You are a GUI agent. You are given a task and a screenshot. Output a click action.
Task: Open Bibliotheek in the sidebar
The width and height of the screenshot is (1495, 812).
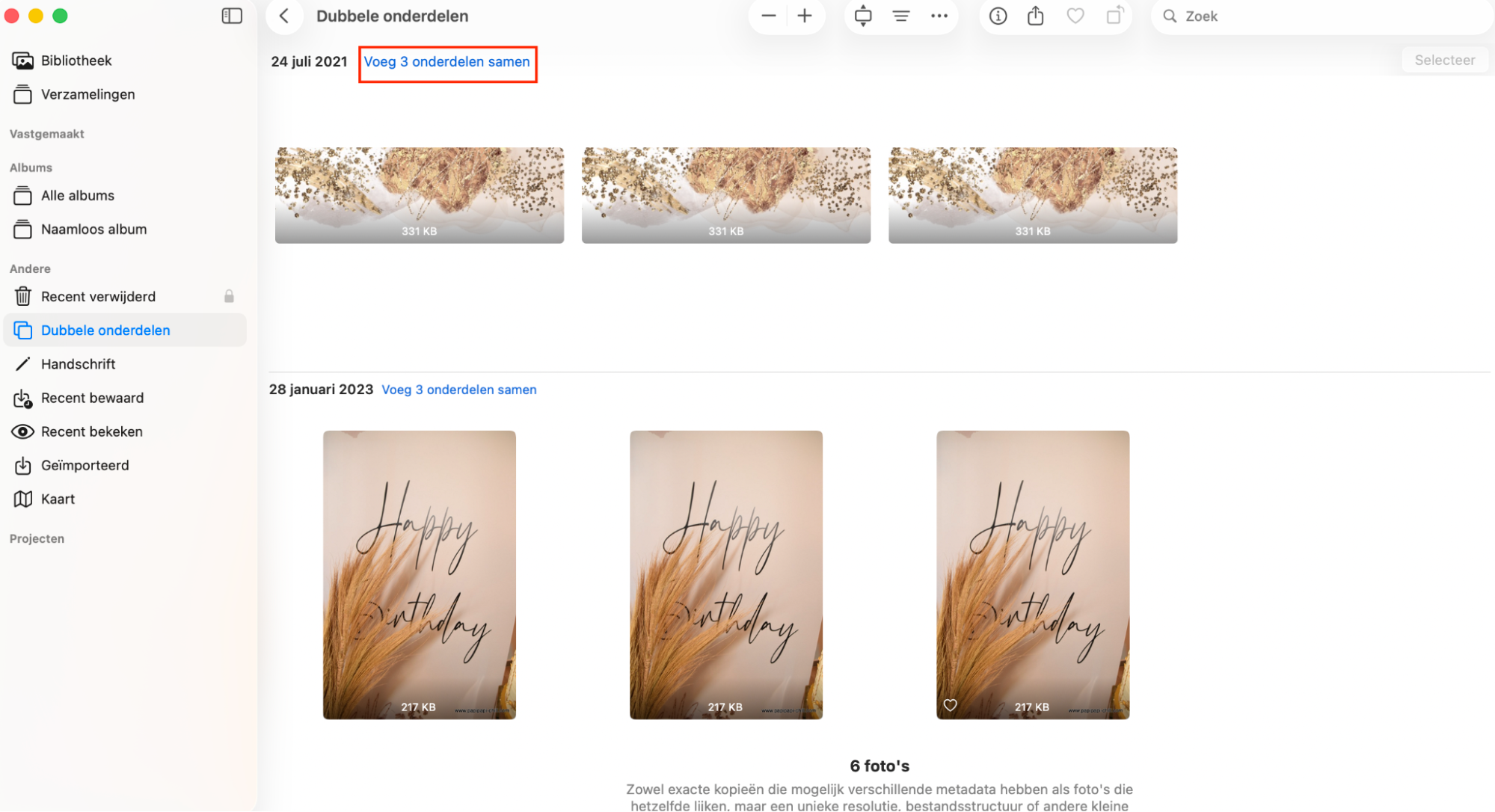tap(76, 61)
